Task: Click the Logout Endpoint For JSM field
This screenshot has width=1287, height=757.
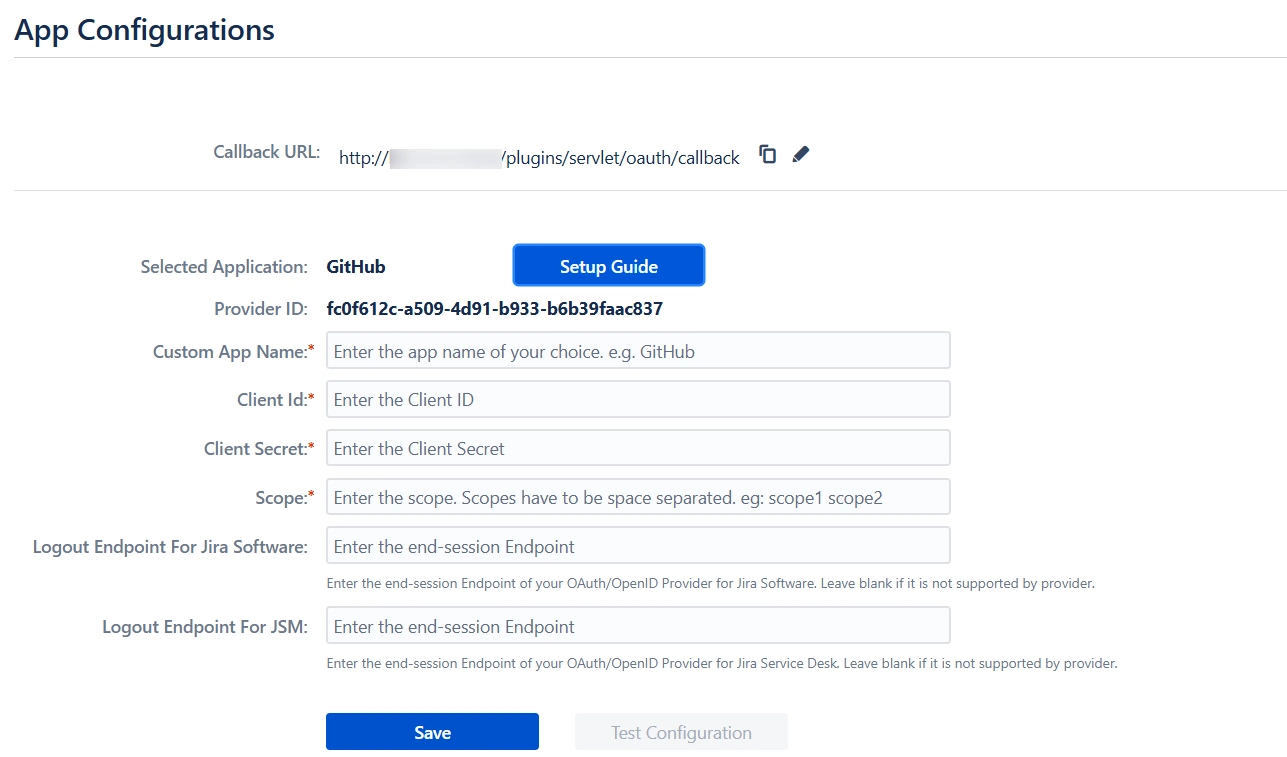Action: 638,626
